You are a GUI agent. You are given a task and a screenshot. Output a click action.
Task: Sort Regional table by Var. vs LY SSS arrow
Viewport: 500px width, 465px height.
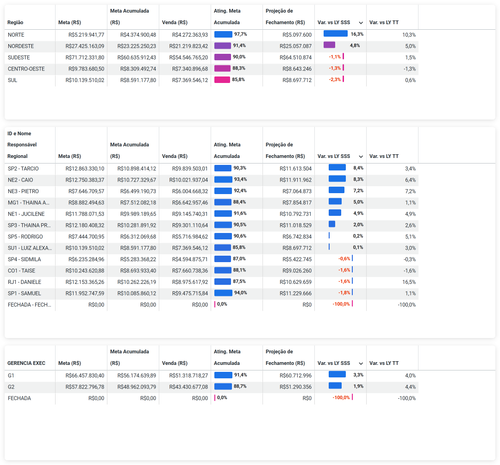361,156
